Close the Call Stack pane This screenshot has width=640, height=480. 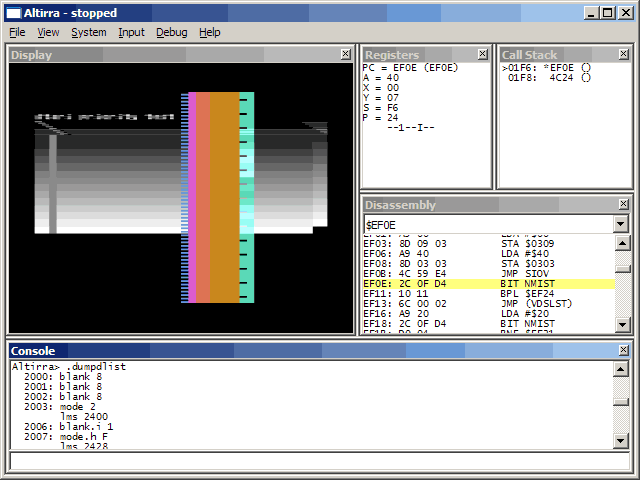[623, 54]
